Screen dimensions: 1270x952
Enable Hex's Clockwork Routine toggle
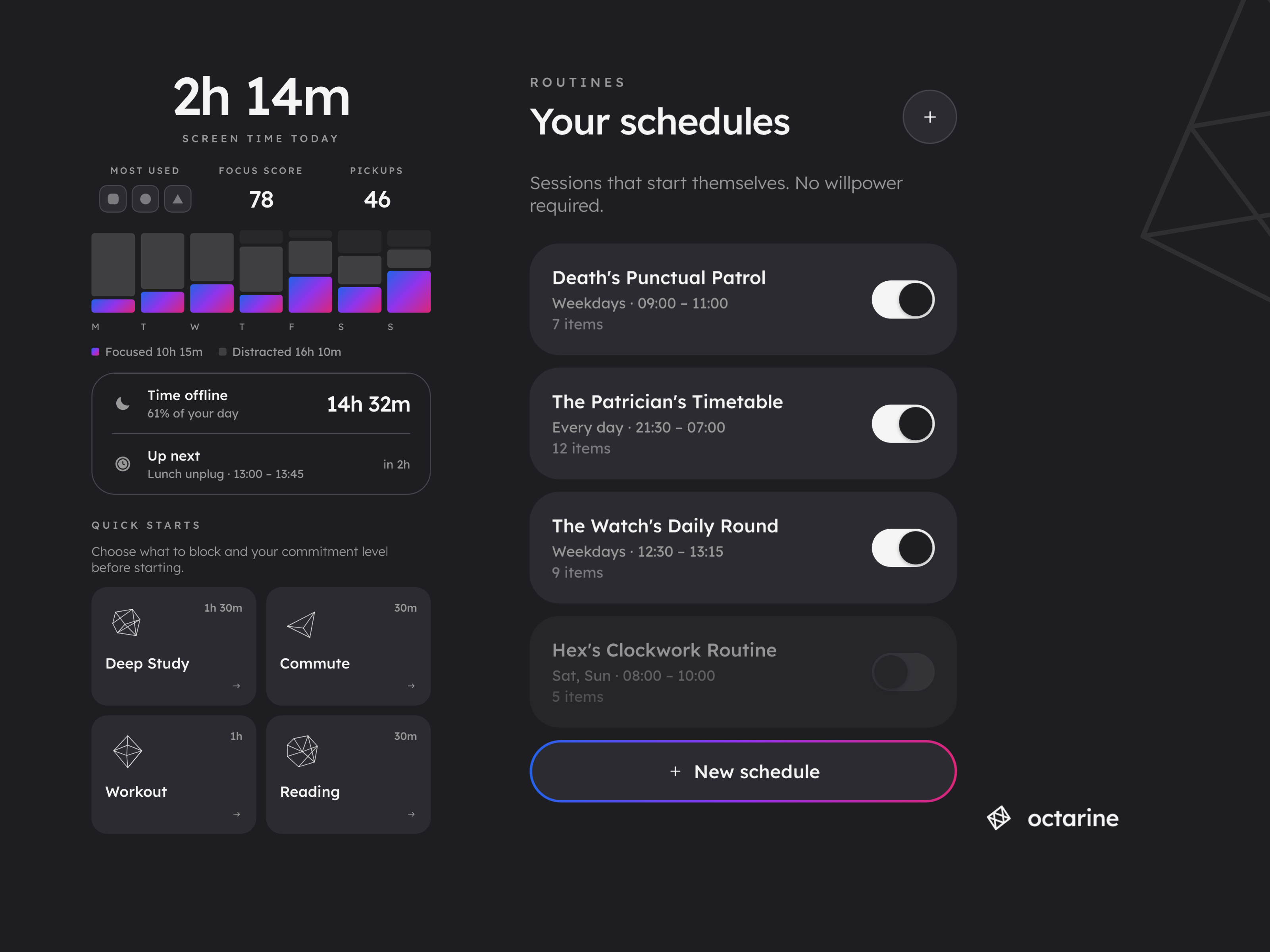pos(903,672)
